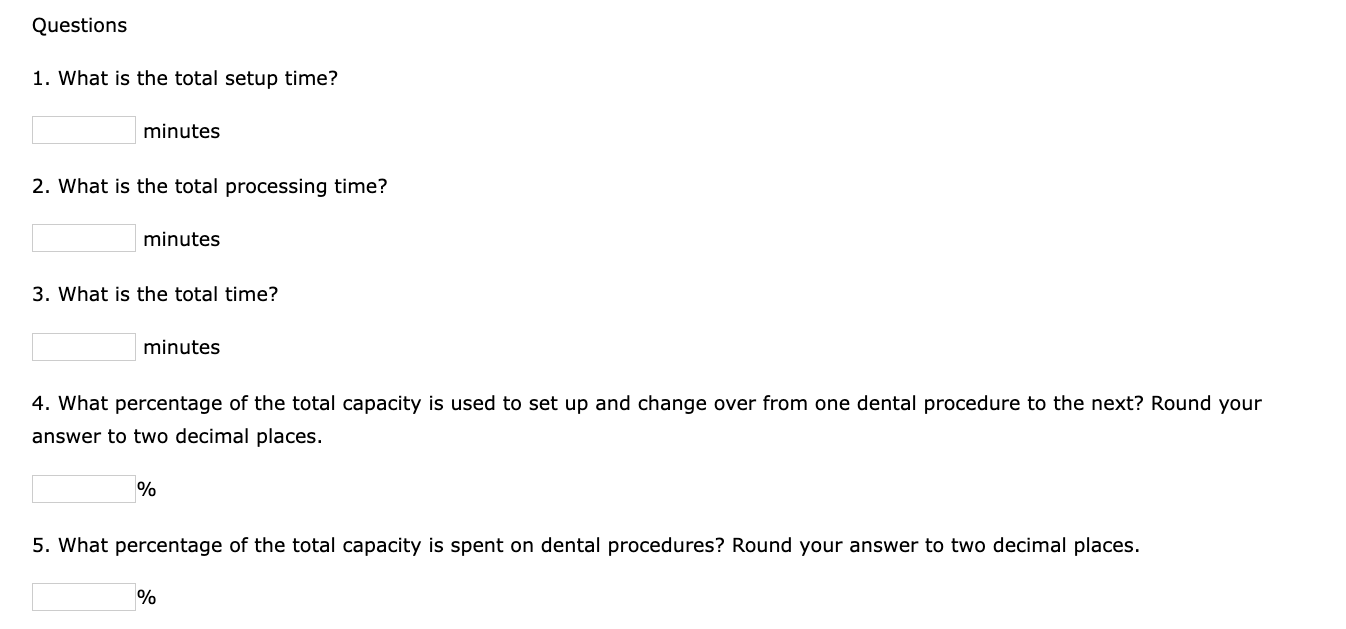1346x629 pixels.
Task: Click the answer box for total processing time
Action: tap(83, 237)
